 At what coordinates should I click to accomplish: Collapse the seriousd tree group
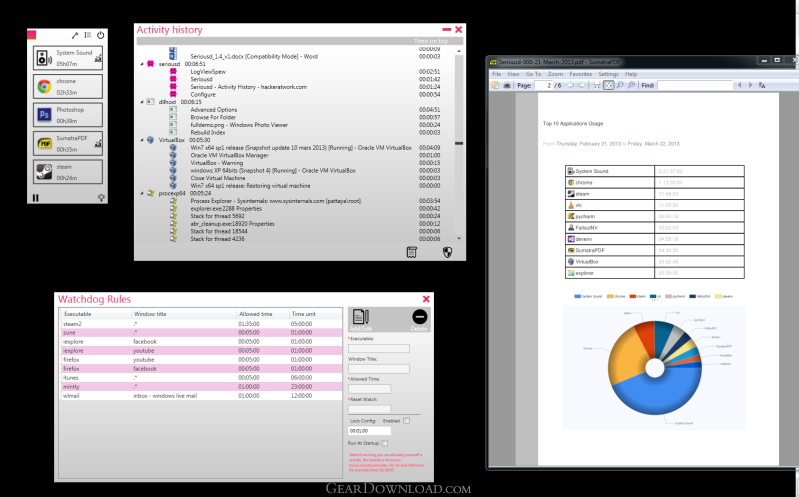point(142,64)
